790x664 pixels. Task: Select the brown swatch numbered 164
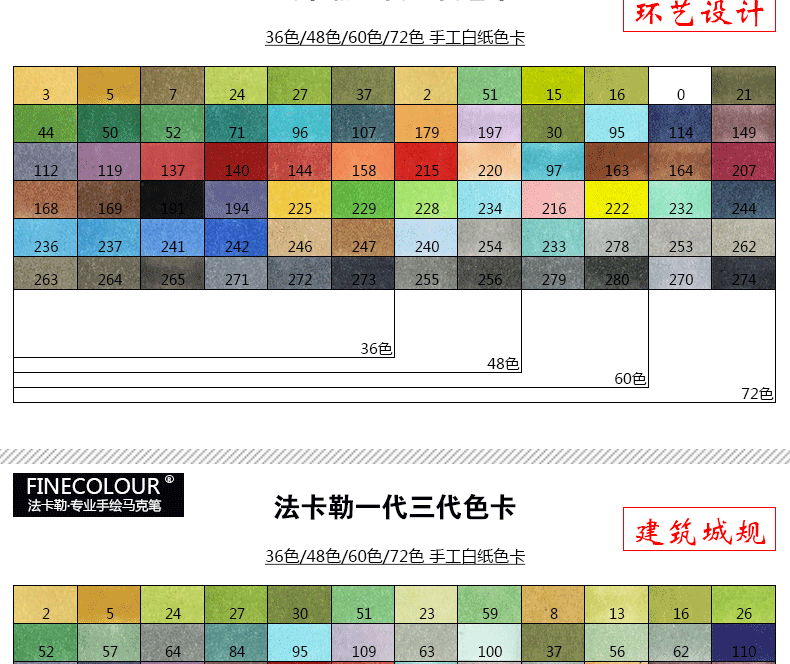pos(680,162)
